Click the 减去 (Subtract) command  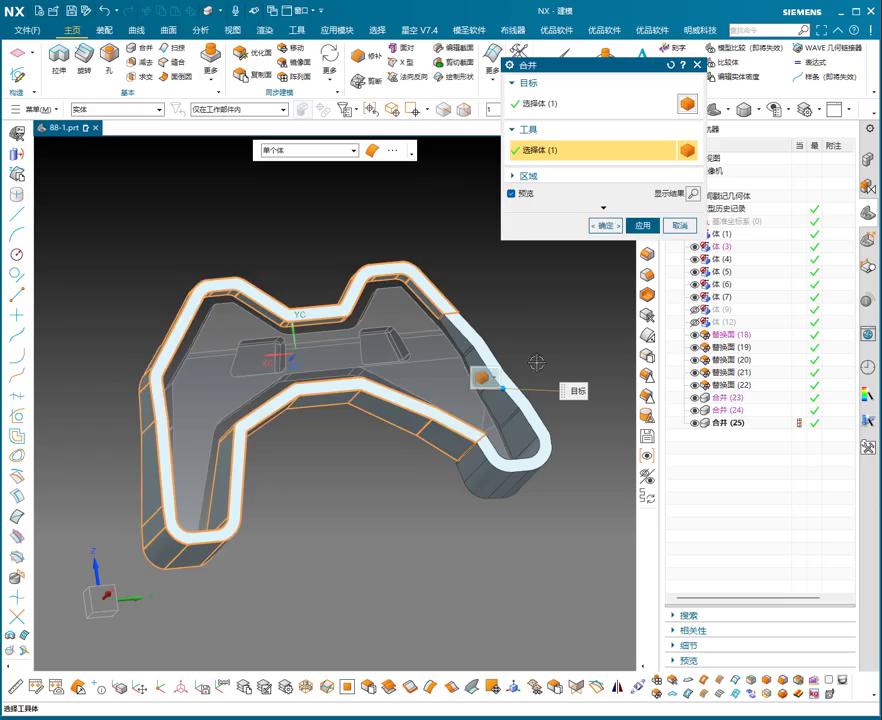click(140, 62)
